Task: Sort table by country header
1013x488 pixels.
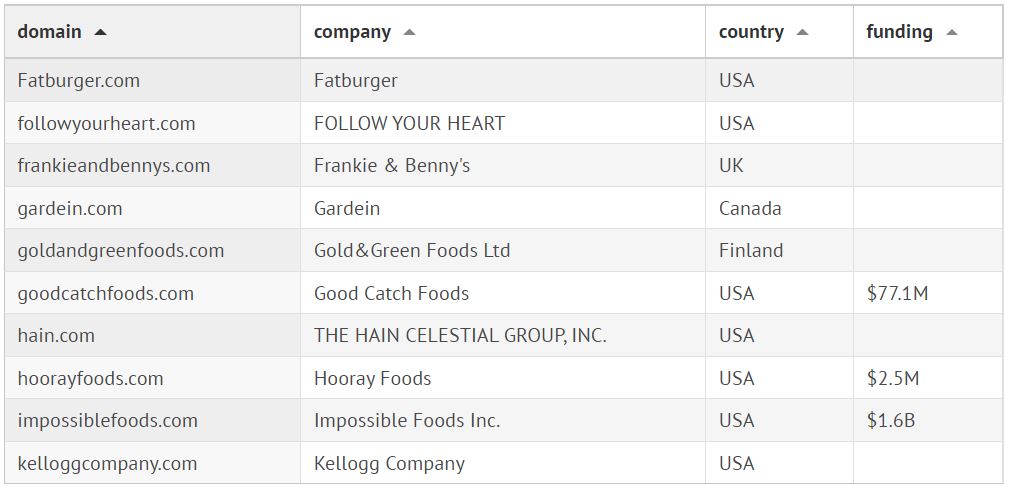Action: point(751,32)
